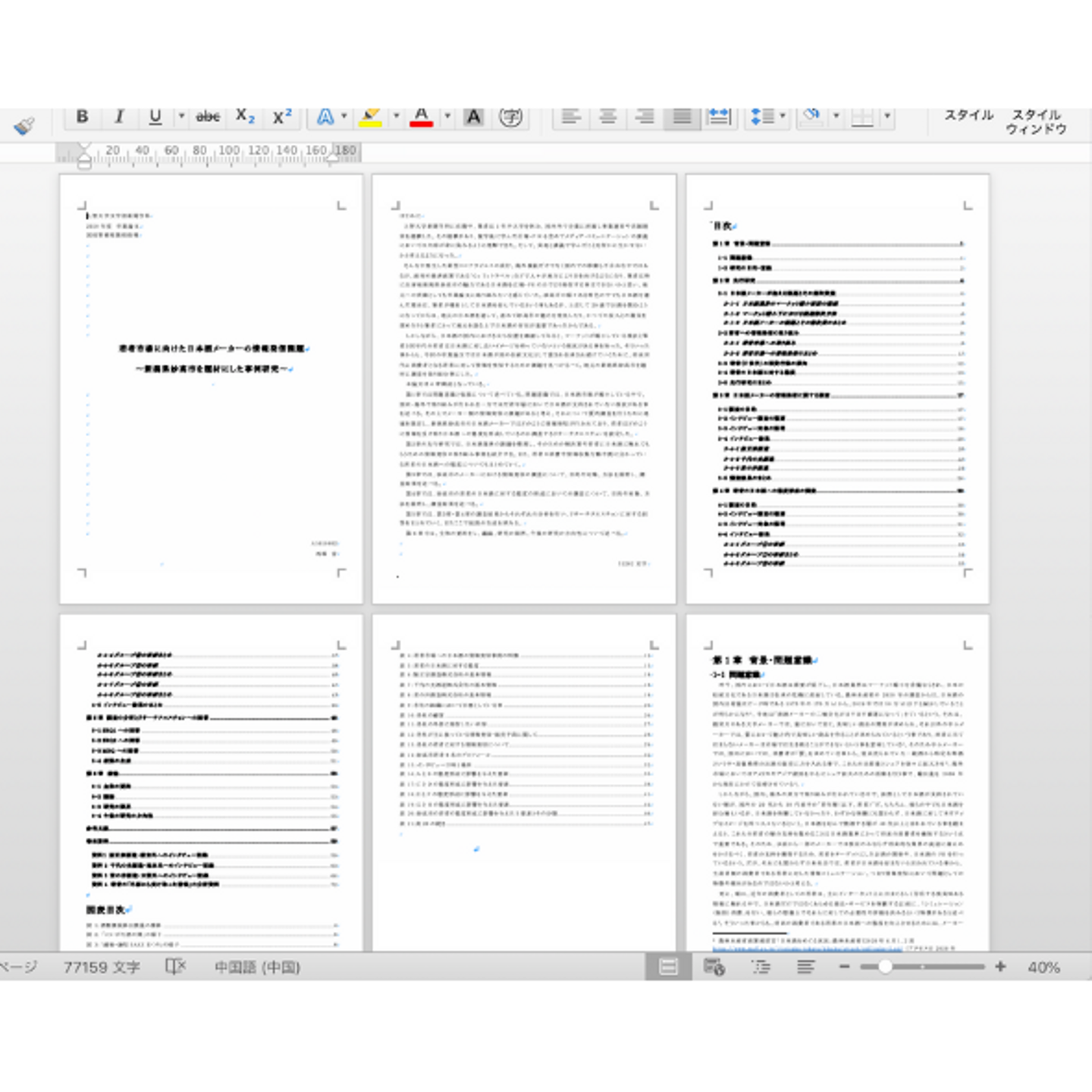Toggle Italic formatting
Screen dimensions: 1092x1092
[119, 117]
